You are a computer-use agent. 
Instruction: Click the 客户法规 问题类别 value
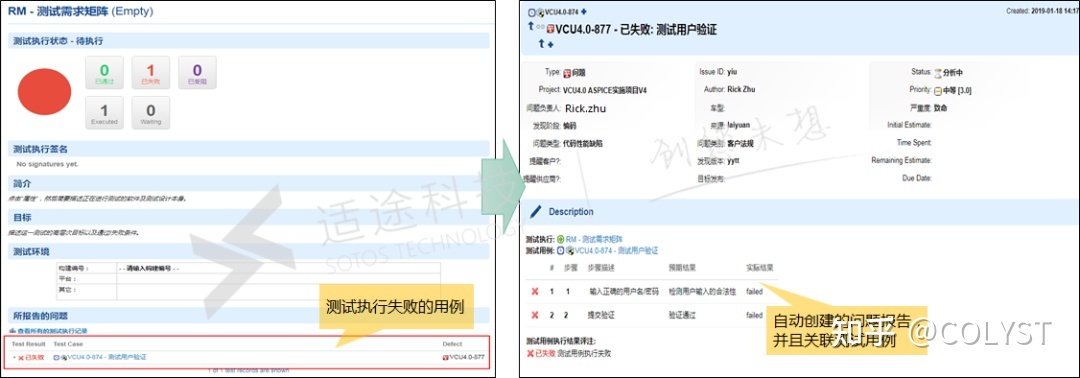(740, 144)
